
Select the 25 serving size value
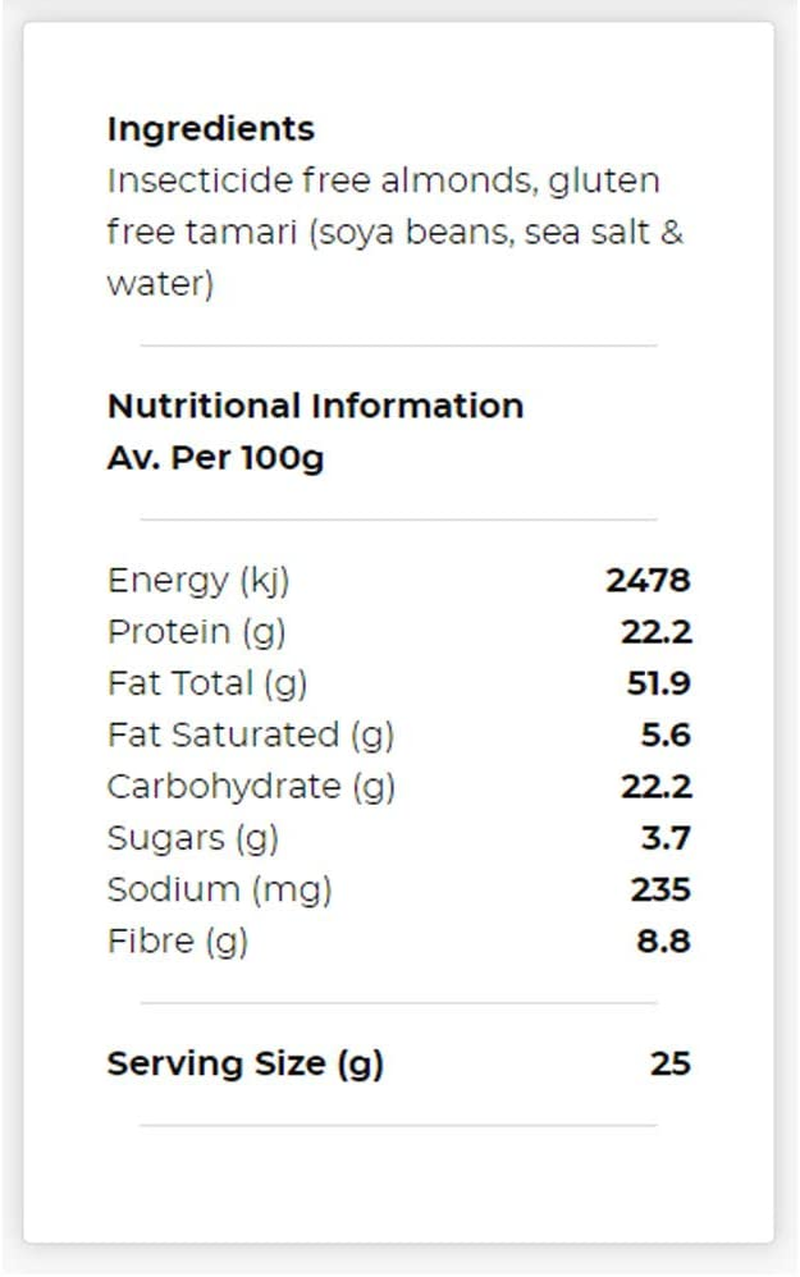pos(670,1063)
